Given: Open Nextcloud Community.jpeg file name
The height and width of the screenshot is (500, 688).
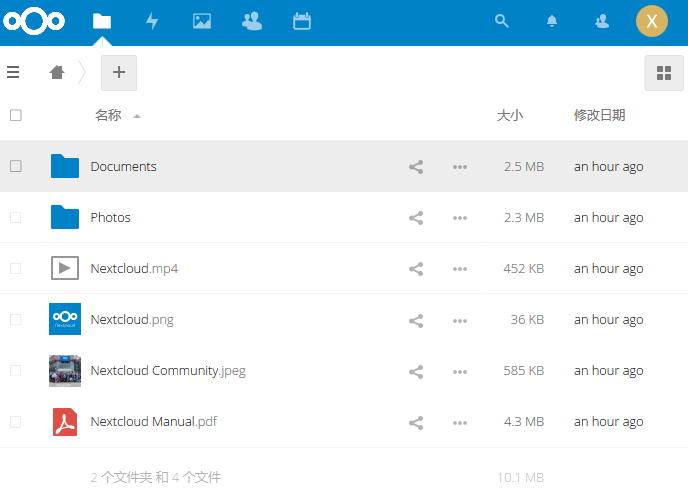Looking at the screenshot, I should point(168,371).
